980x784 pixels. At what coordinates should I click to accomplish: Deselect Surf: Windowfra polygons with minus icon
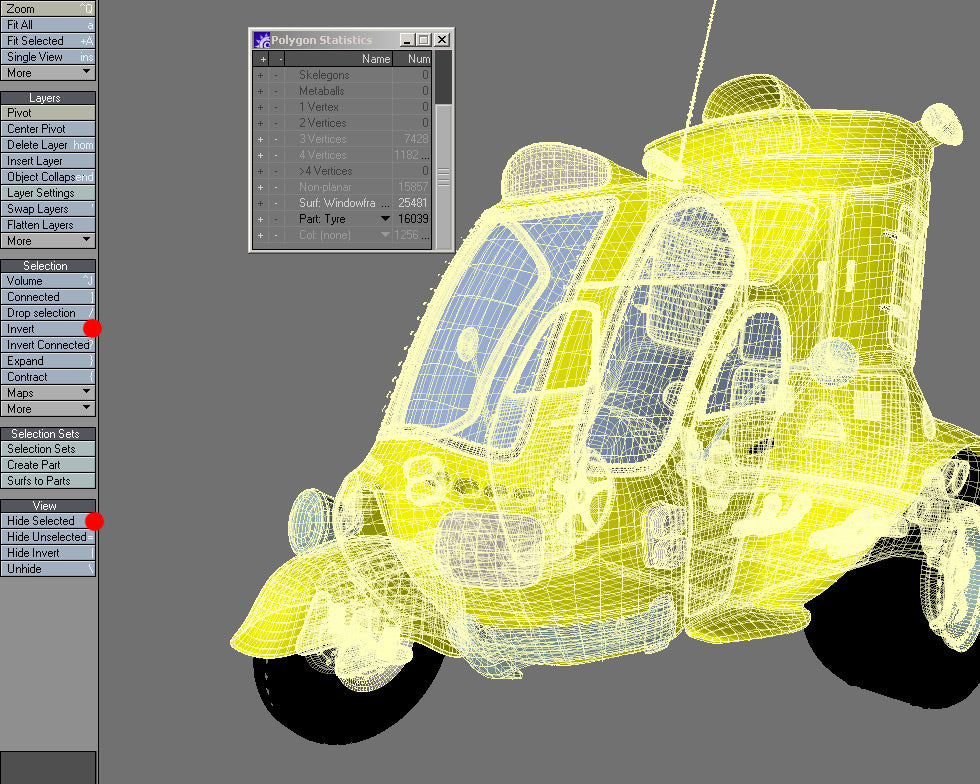(276, 203)
